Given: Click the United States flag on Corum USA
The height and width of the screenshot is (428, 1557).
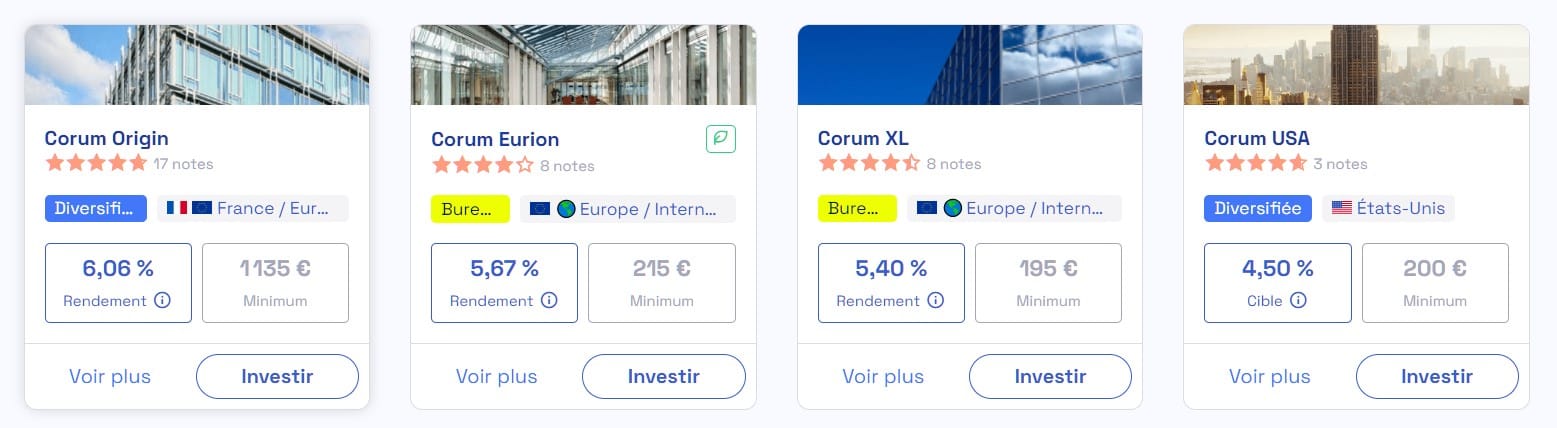Looking at the screenshot, I should tap(1341, 208).
